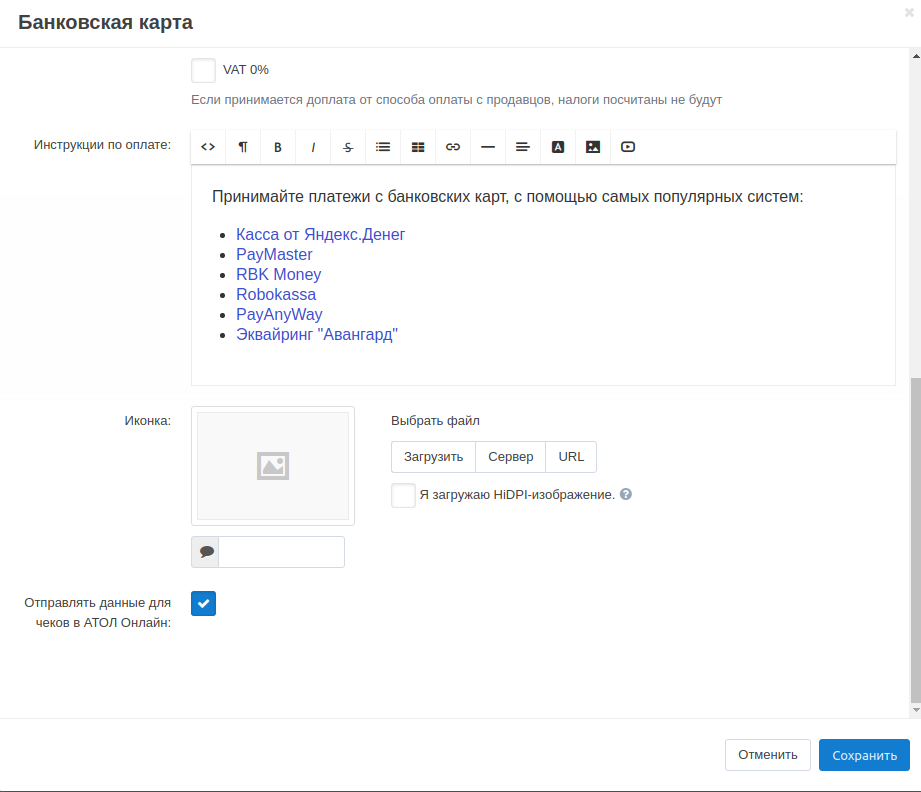Screen dimensions: 921x792
Task: Choose the URL file source option
Action: click(x=571, y=457)
